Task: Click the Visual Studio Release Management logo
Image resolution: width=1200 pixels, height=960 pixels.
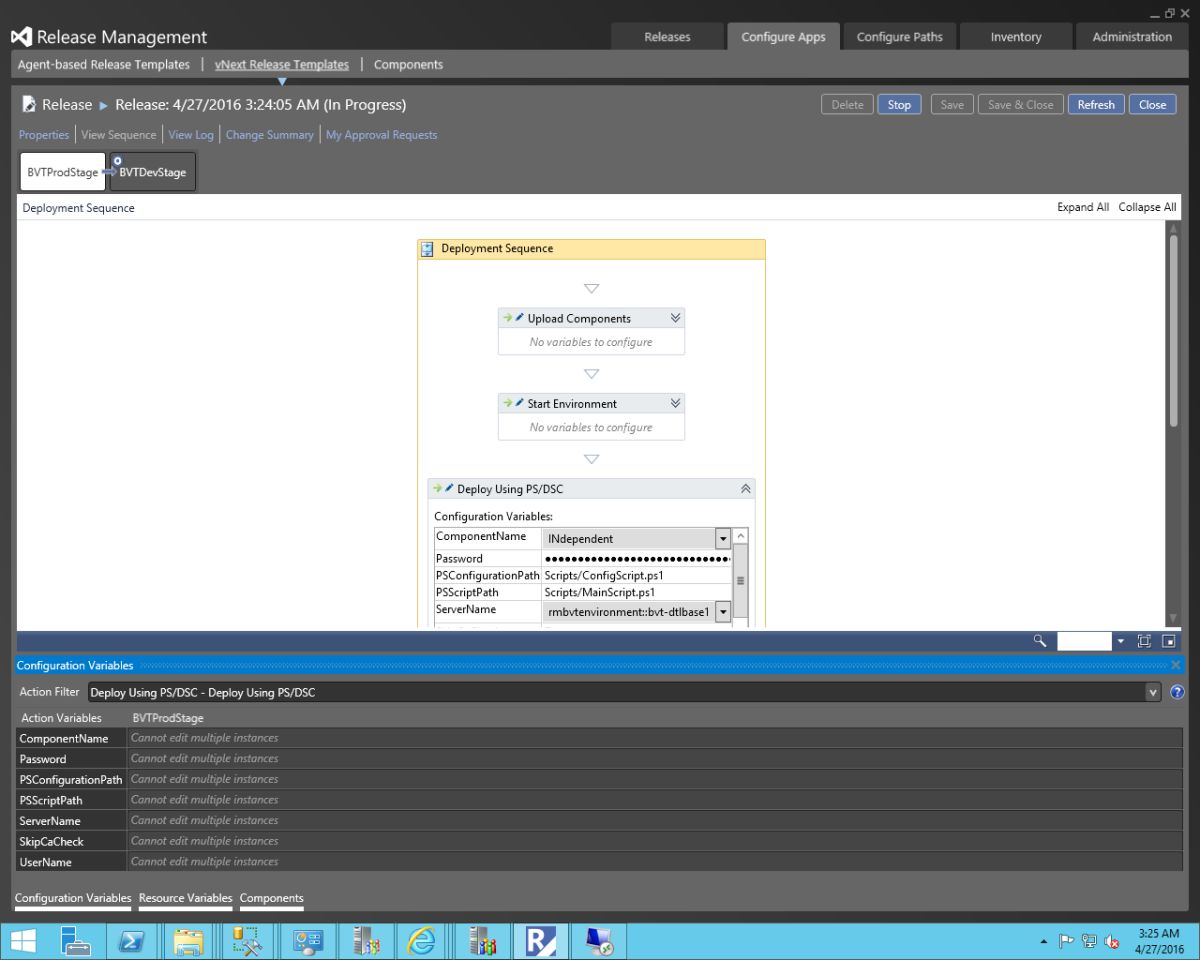Action: pos(22,37)
